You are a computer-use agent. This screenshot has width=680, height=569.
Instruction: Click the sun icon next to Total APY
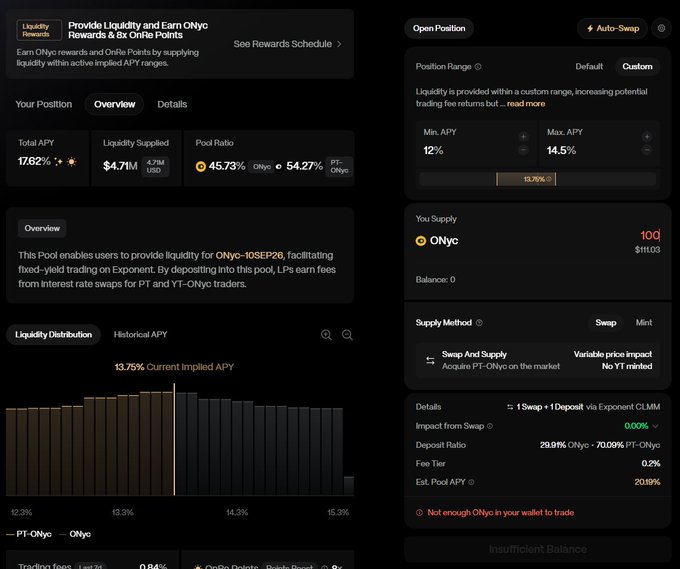(x=72, y=162)
